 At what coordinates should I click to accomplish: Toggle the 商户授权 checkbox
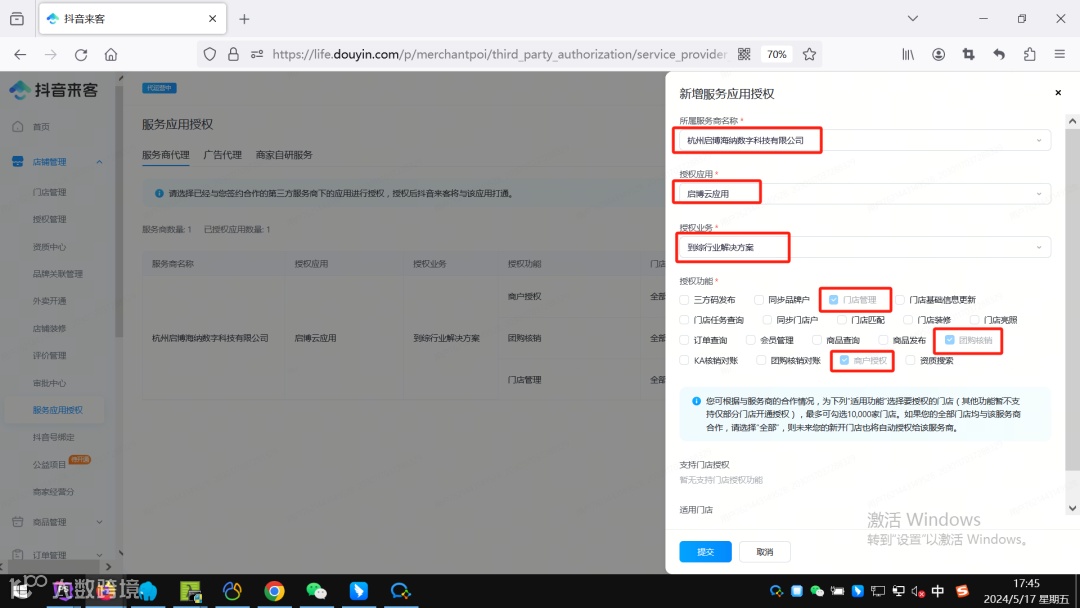[844, 360]
